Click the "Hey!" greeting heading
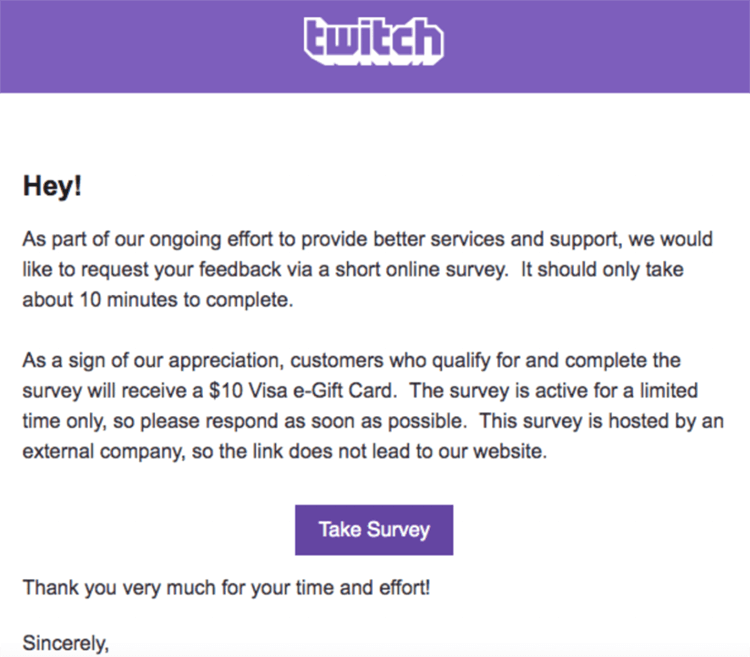 52,186
